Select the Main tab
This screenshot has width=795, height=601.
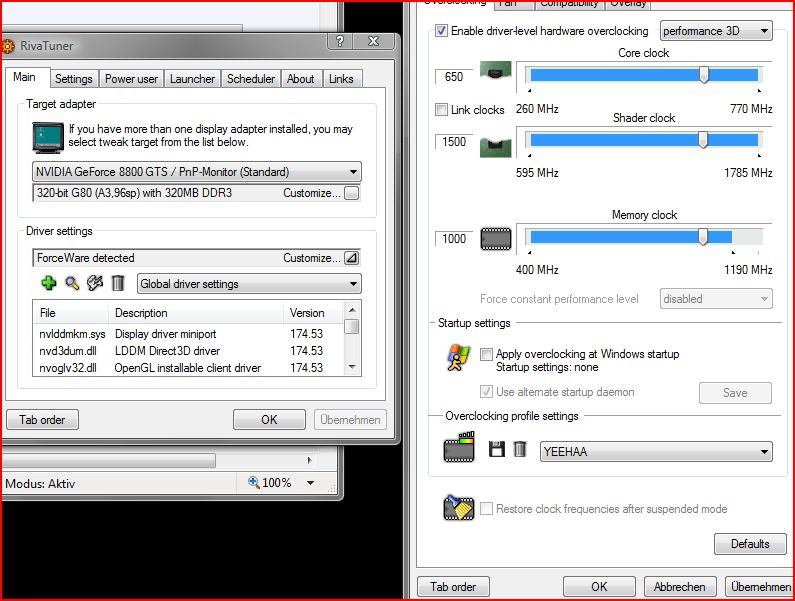[x=25, y=77]
